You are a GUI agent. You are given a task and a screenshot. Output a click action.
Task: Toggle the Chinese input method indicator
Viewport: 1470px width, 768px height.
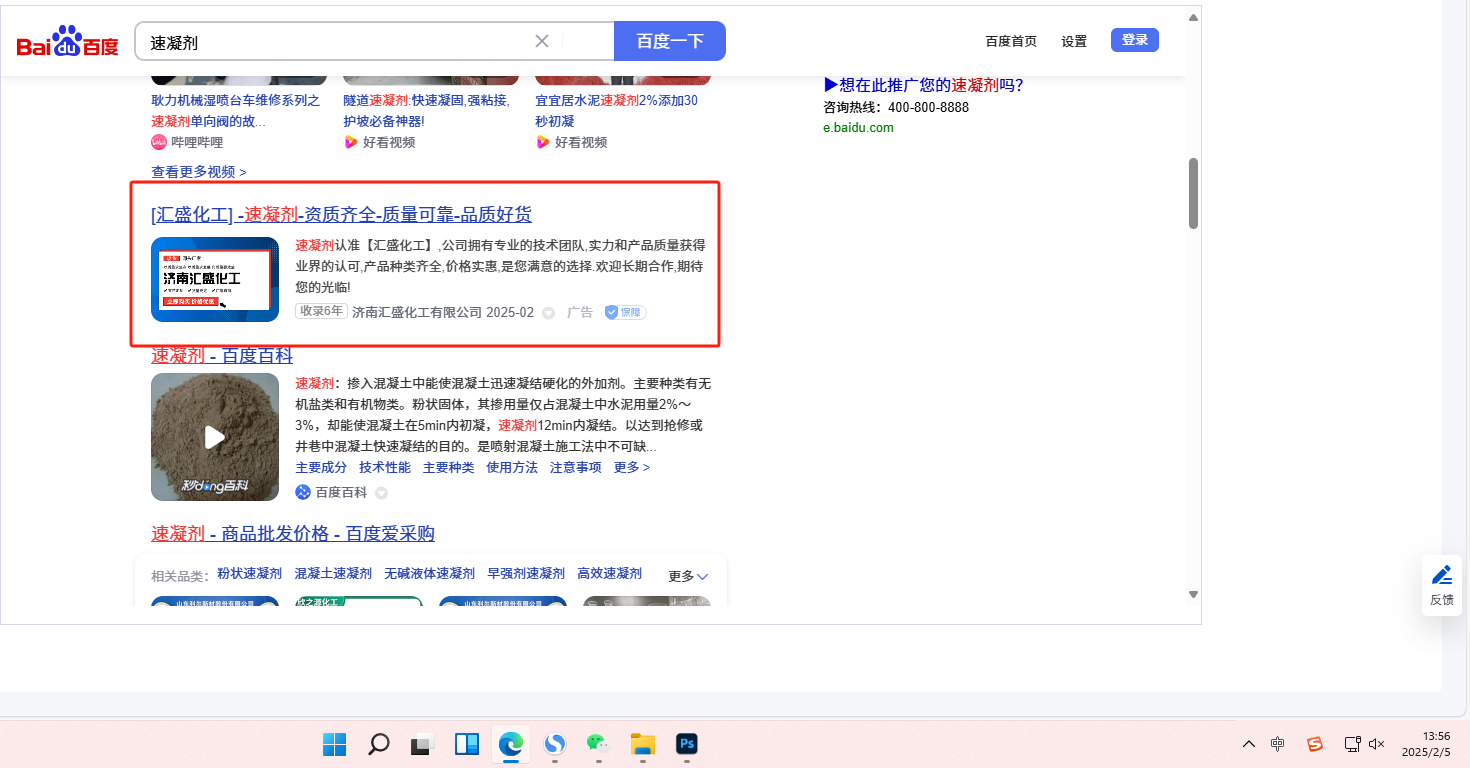point(1278,744)
